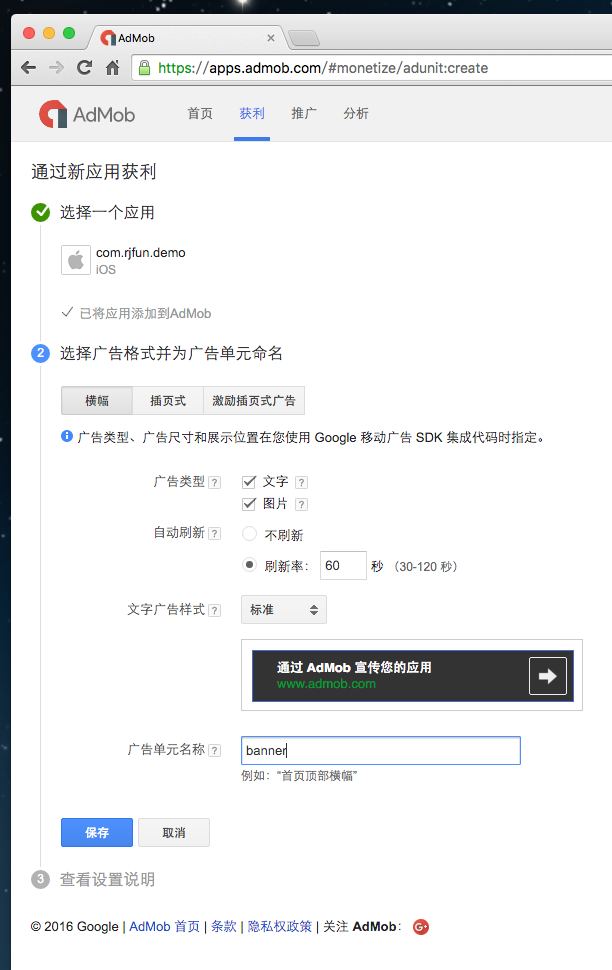Image resolution: width=612 pixels, height=970 pixels.
Task: Open a new browser tab
Action: 304,38
